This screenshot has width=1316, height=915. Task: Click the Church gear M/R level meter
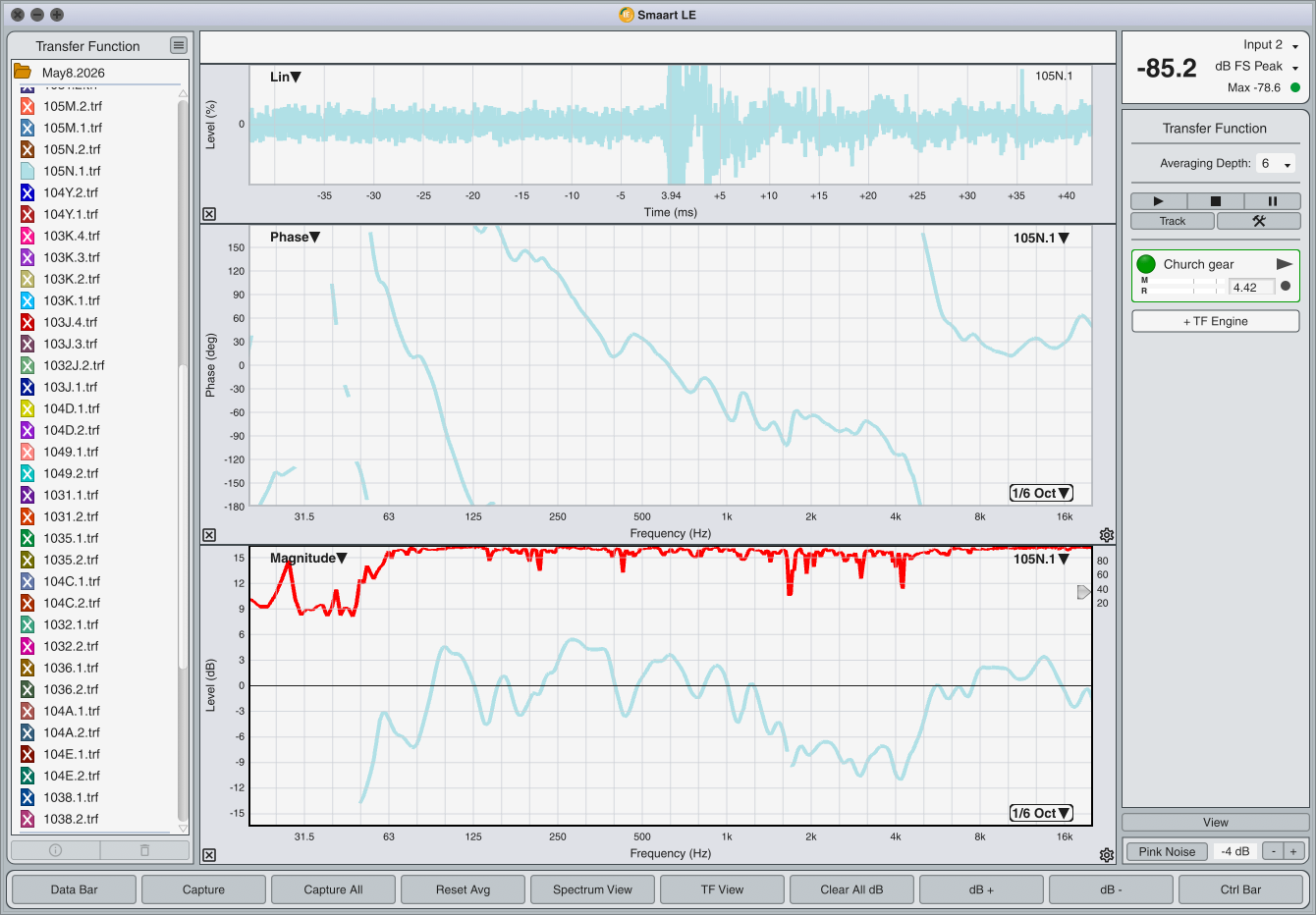coord(1182,286)
